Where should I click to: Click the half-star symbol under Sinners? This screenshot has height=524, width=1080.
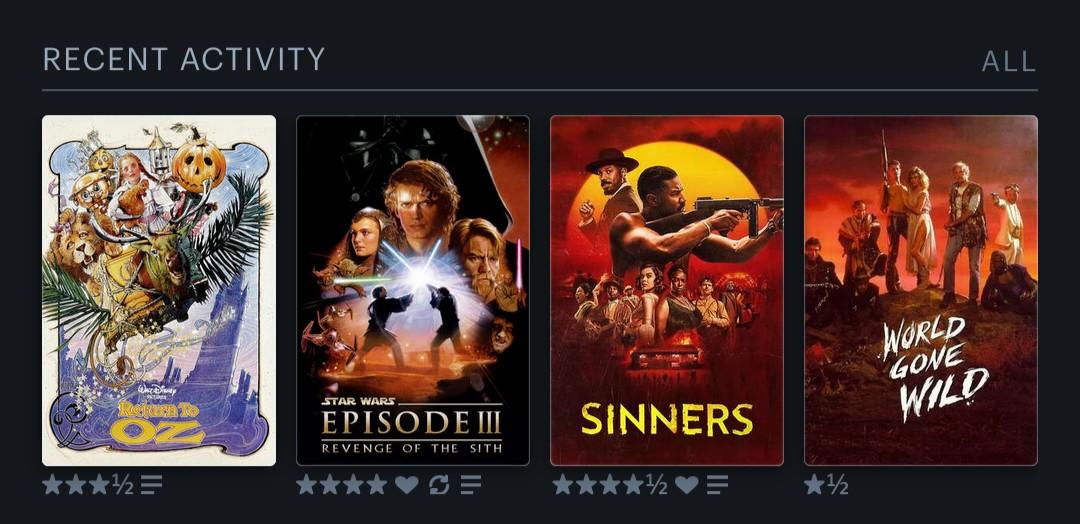tap(656, 485)
